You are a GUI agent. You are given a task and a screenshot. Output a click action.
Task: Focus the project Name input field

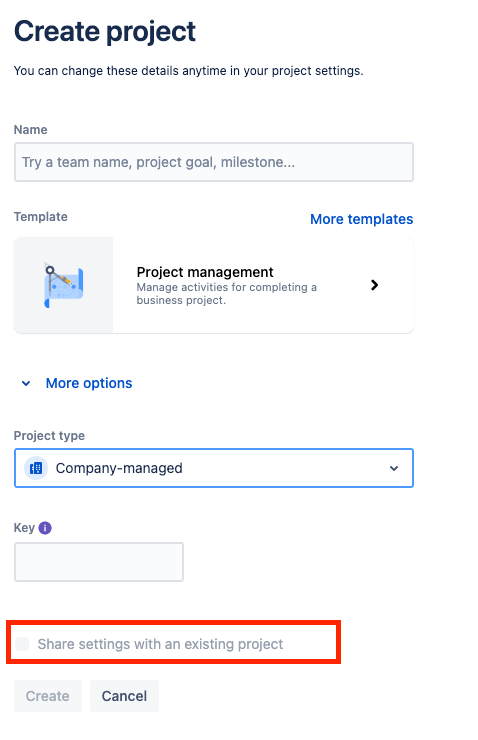[x=214, y=162]
